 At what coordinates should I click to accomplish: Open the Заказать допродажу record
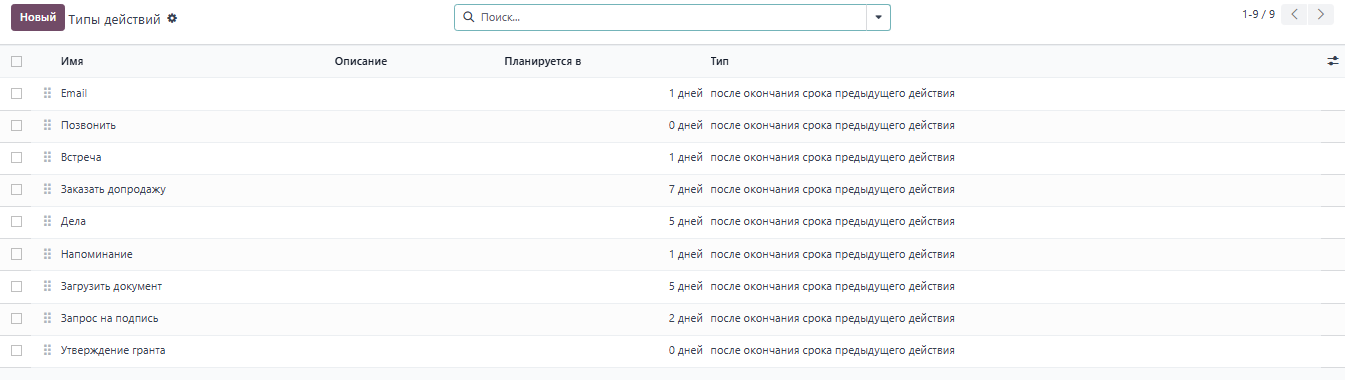113,189
